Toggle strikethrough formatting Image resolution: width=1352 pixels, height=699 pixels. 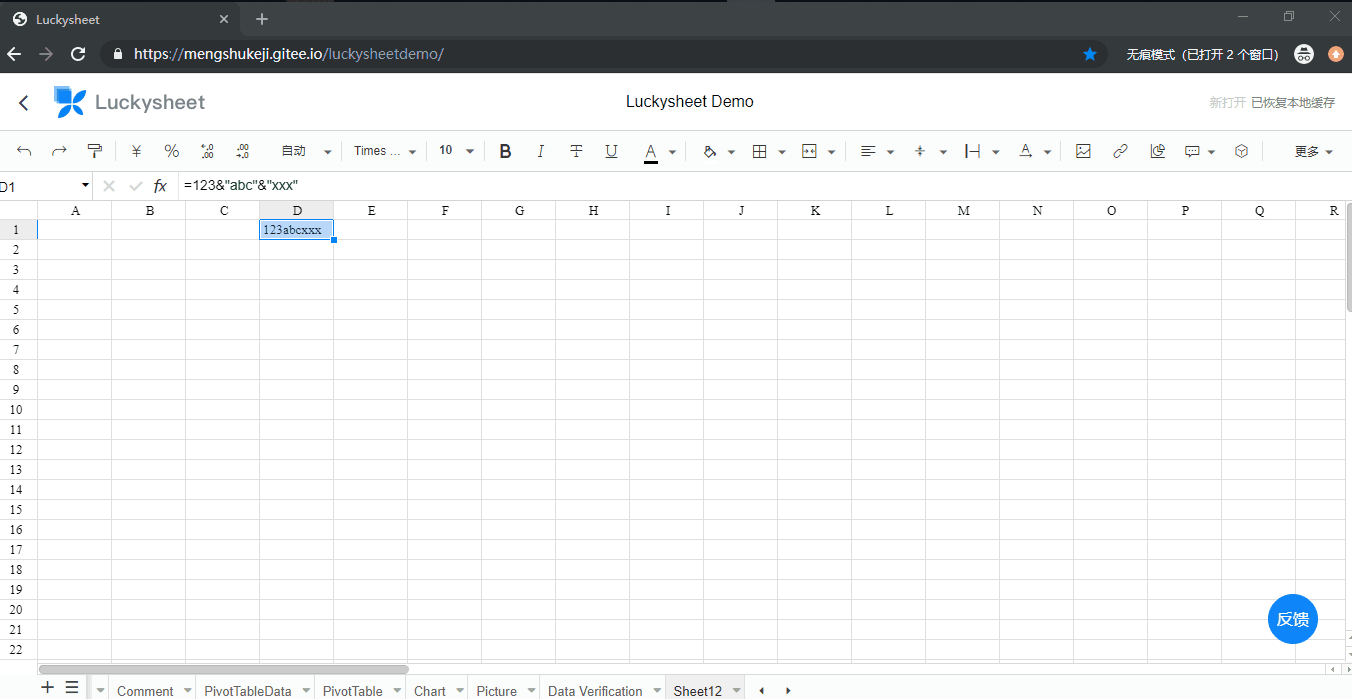pos(576,151)
